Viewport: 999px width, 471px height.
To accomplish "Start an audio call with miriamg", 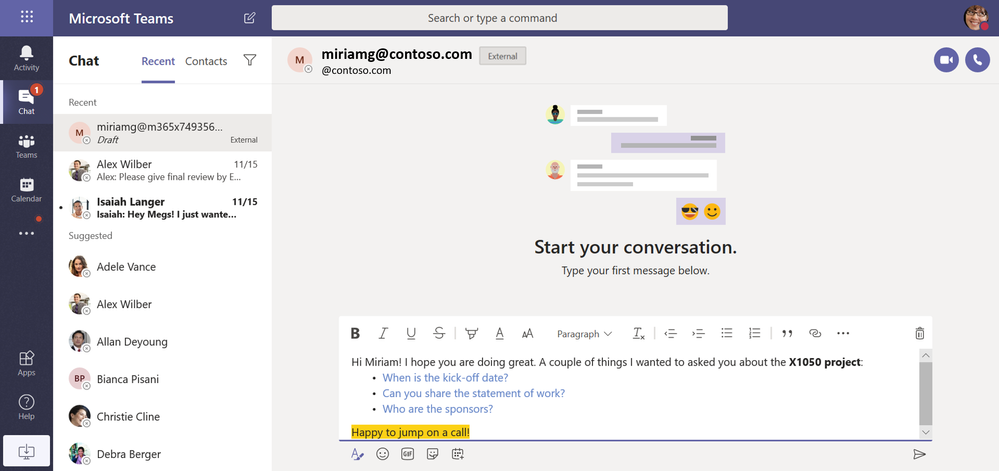I will [977, 60].
